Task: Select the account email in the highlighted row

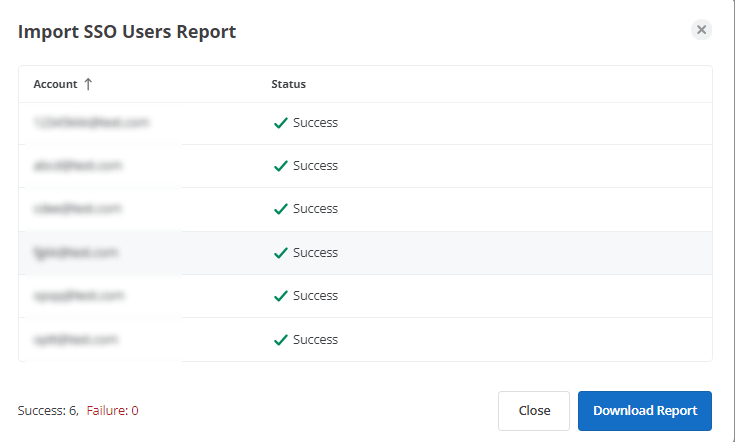Action: (76, 252)
